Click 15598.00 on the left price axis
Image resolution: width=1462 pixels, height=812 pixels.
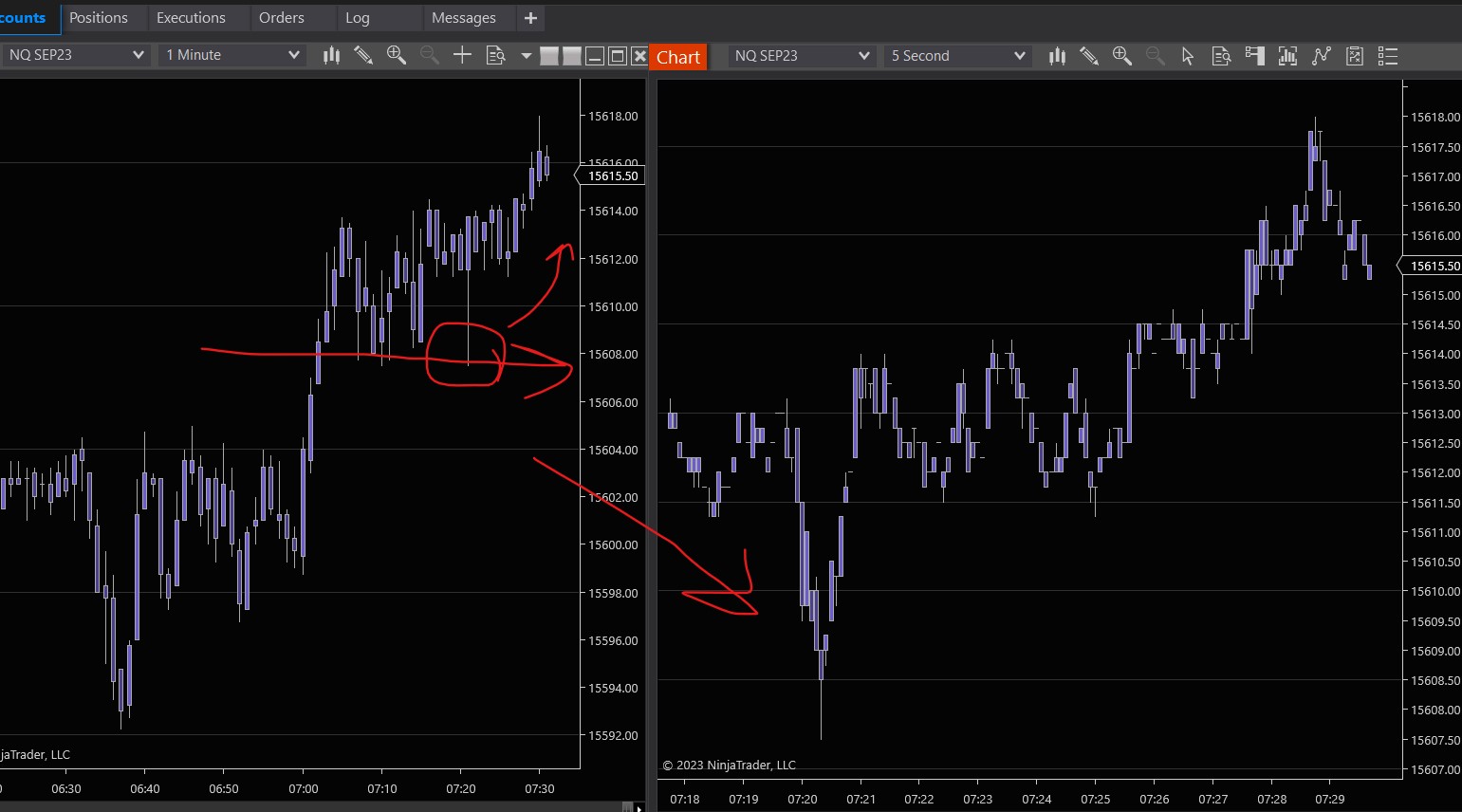point(613,593)
